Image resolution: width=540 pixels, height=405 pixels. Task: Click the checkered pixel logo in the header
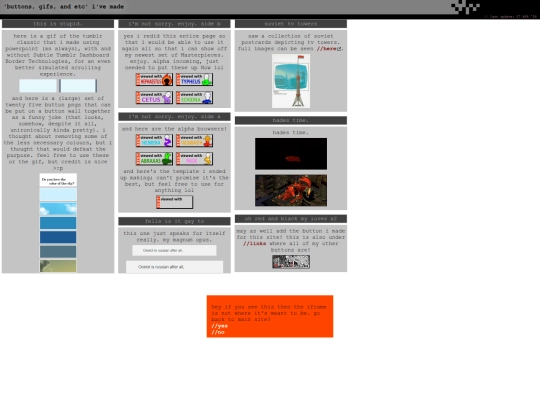click(x=466, y=7)
